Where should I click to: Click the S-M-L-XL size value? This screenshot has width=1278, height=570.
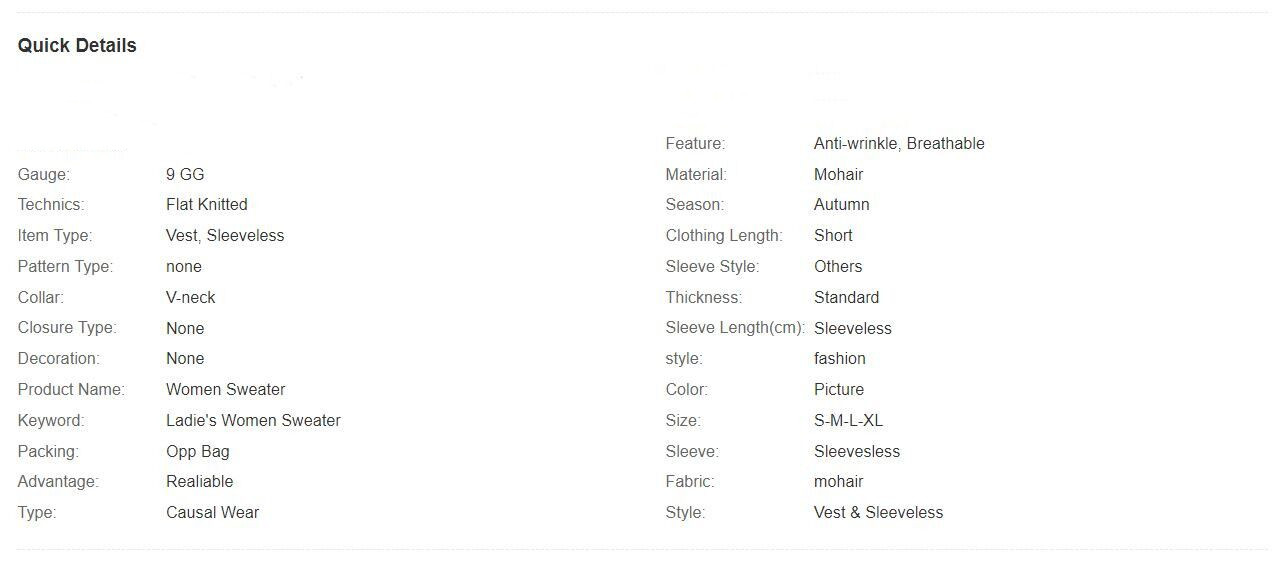tap(849, 420)
